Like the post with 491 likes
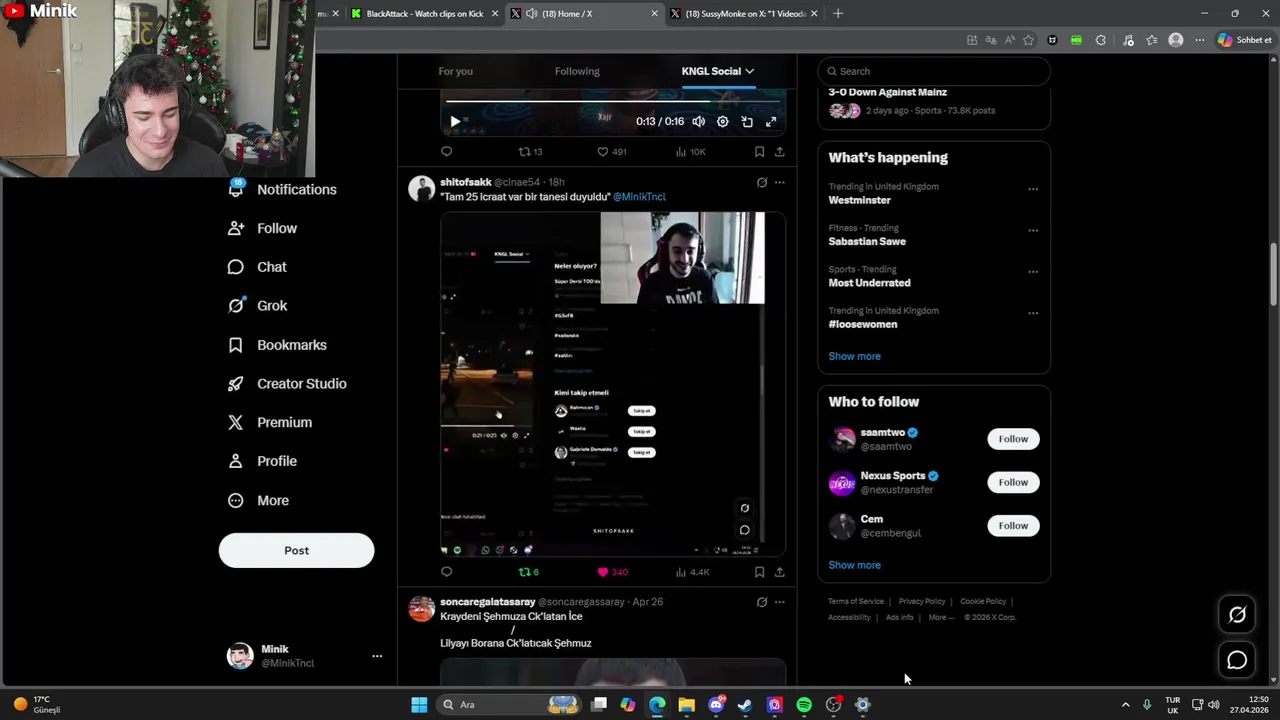 point(611,152)
